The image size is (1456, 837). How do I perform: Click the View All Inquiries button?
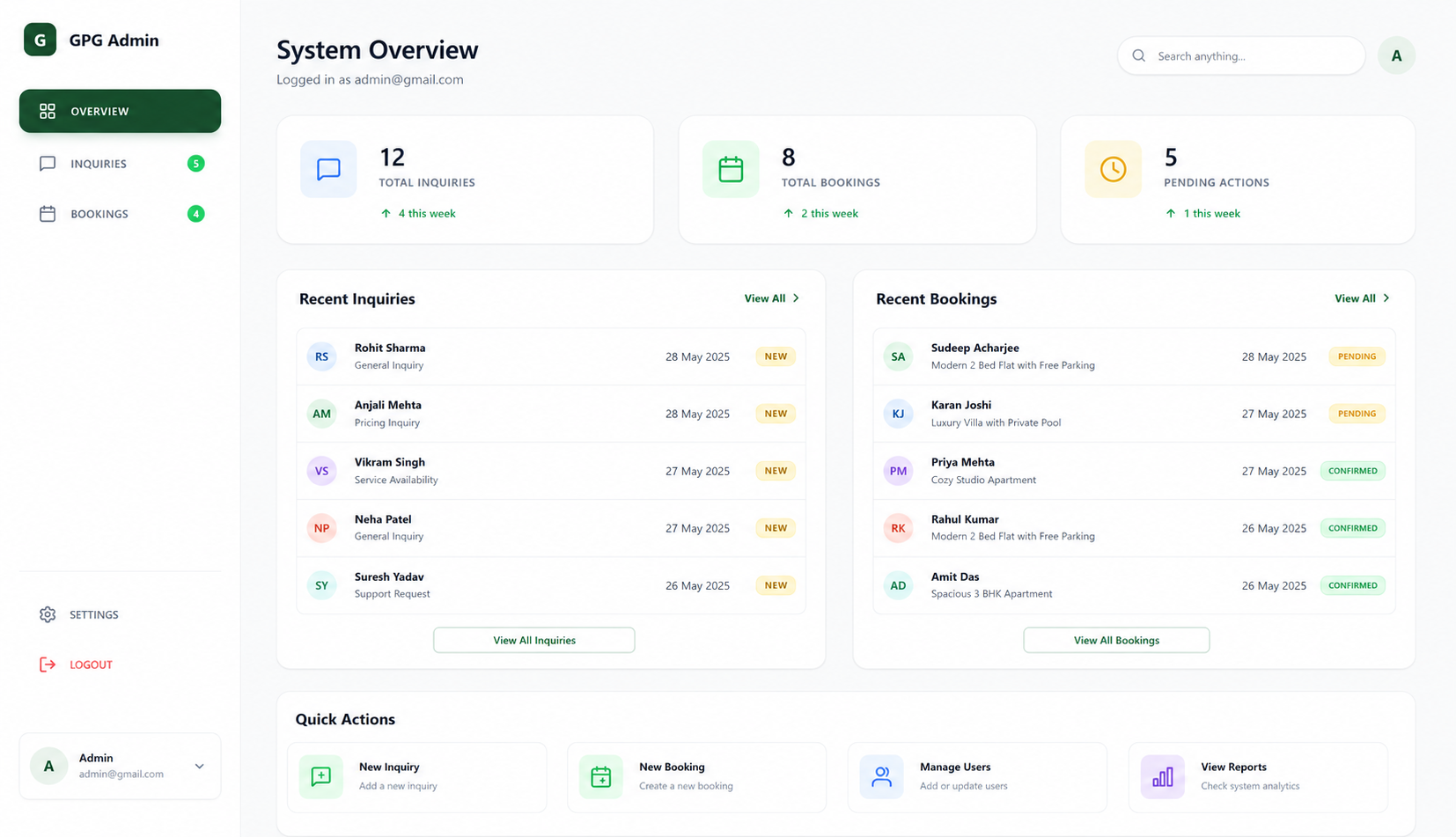[533, 640]
